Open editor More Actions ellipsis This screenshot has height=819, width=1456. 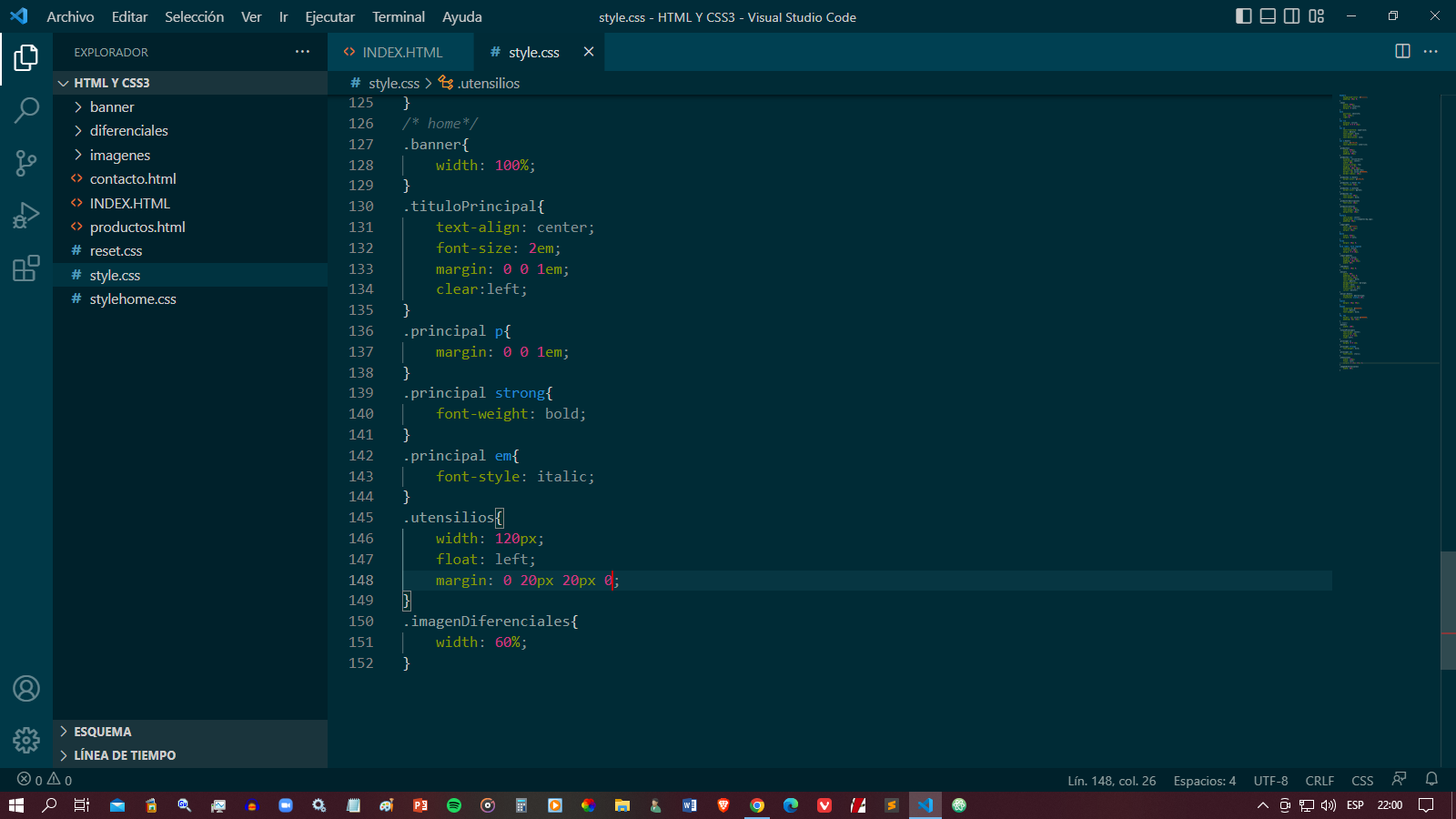[x=1431, y=51]
